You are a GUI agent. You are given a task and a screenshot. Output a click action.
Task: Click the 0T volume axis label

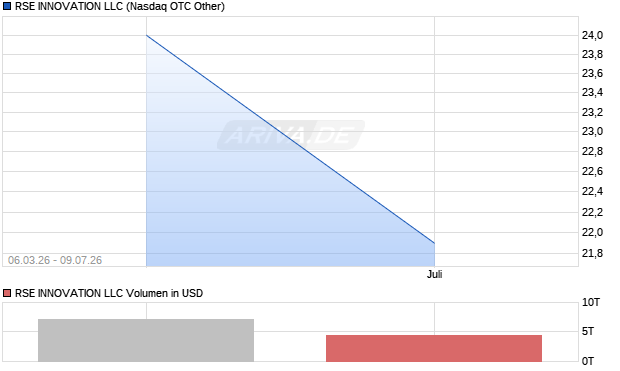(588, 361)
